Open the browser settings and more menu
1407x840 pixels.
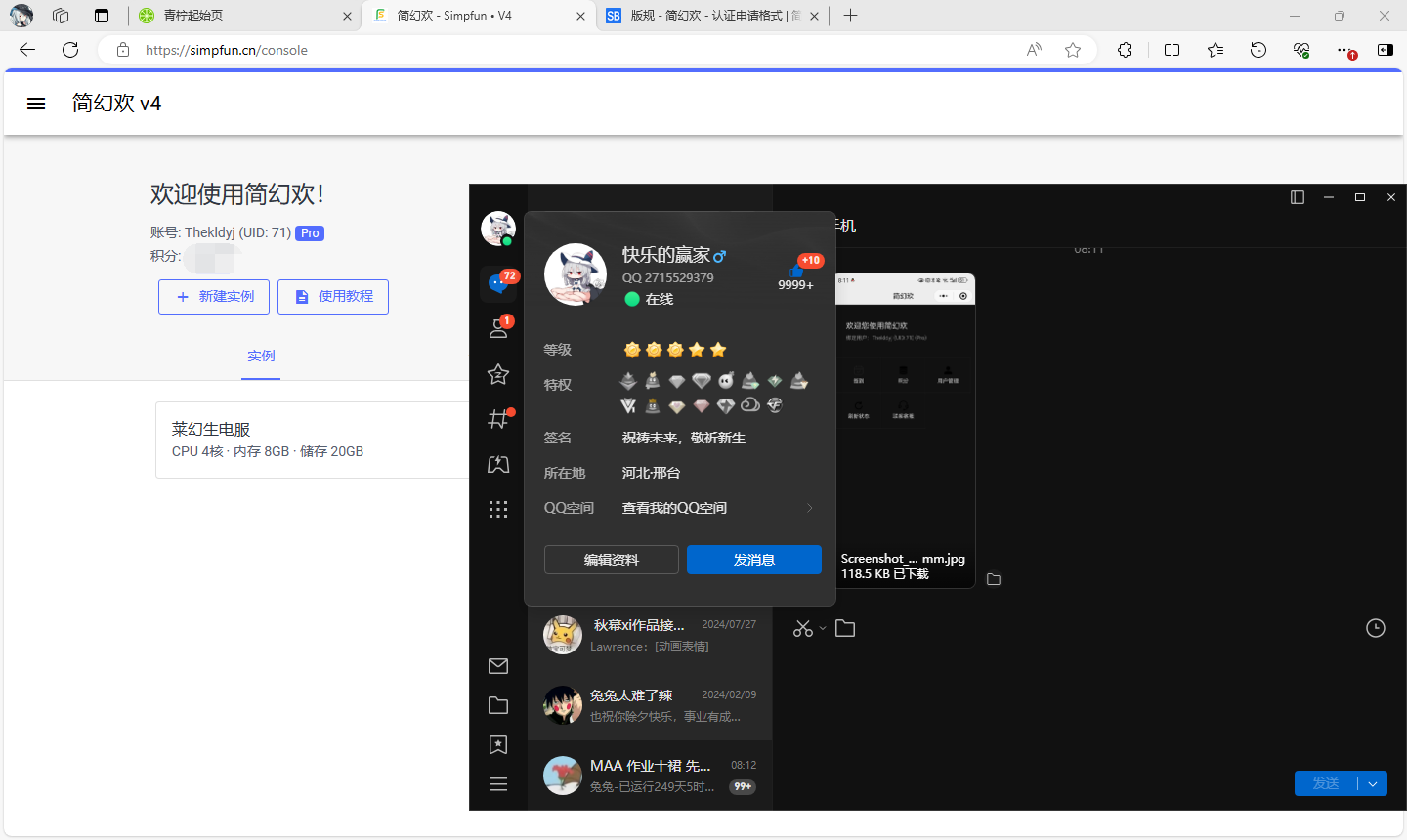pos(1344,50)
